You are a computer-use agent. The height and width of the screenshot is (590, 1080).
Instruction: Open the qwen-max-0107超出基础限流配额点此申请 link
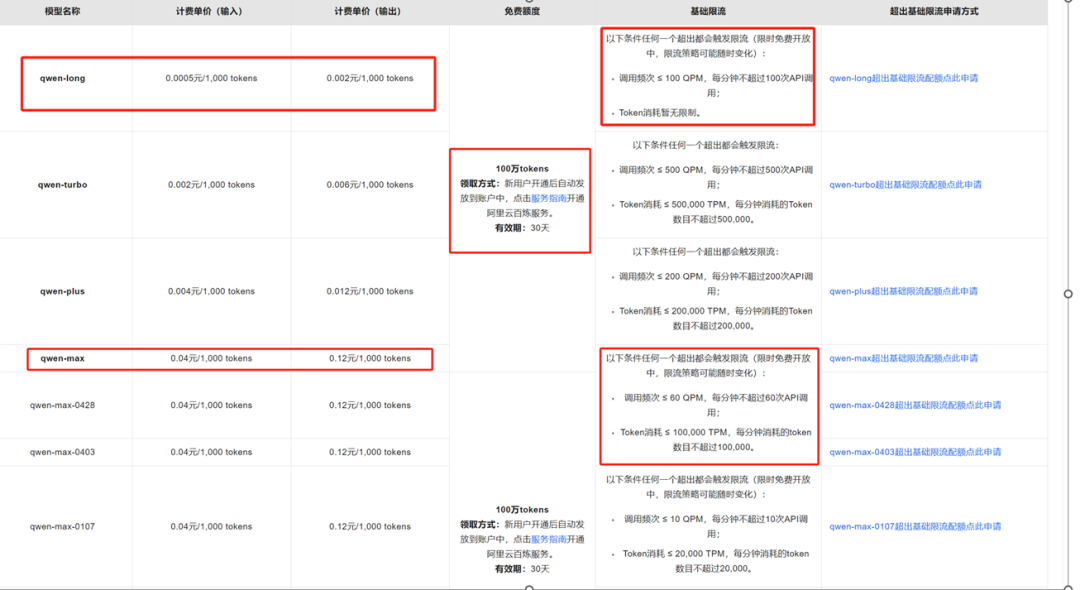[x=915, y=527]
